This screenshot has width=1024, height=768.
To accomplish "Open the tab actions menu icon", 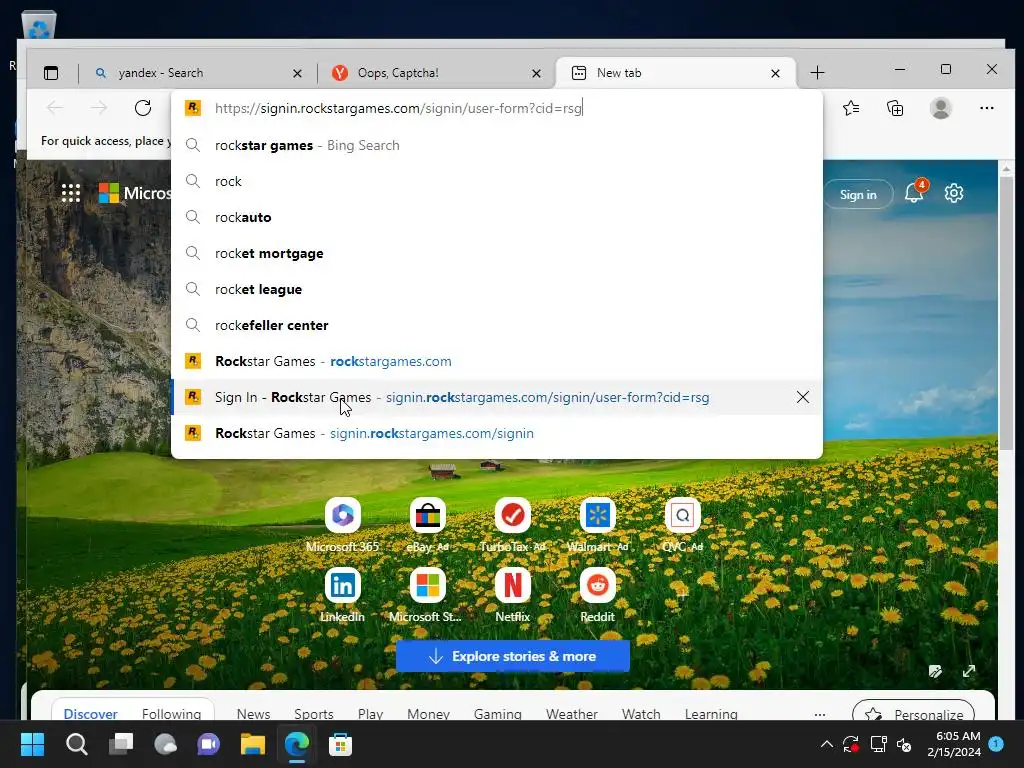I will coord(51,73).
